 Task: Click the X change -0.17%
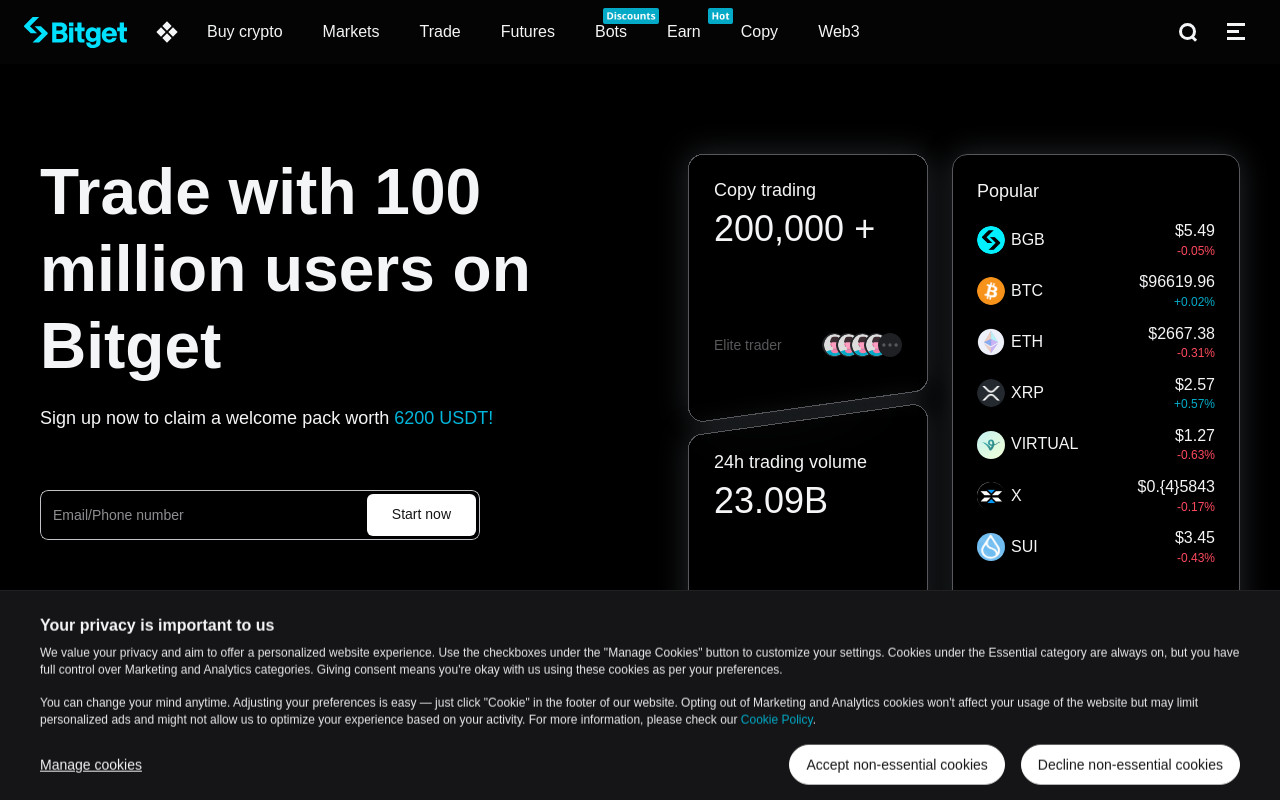click(x=1196, y=507)
